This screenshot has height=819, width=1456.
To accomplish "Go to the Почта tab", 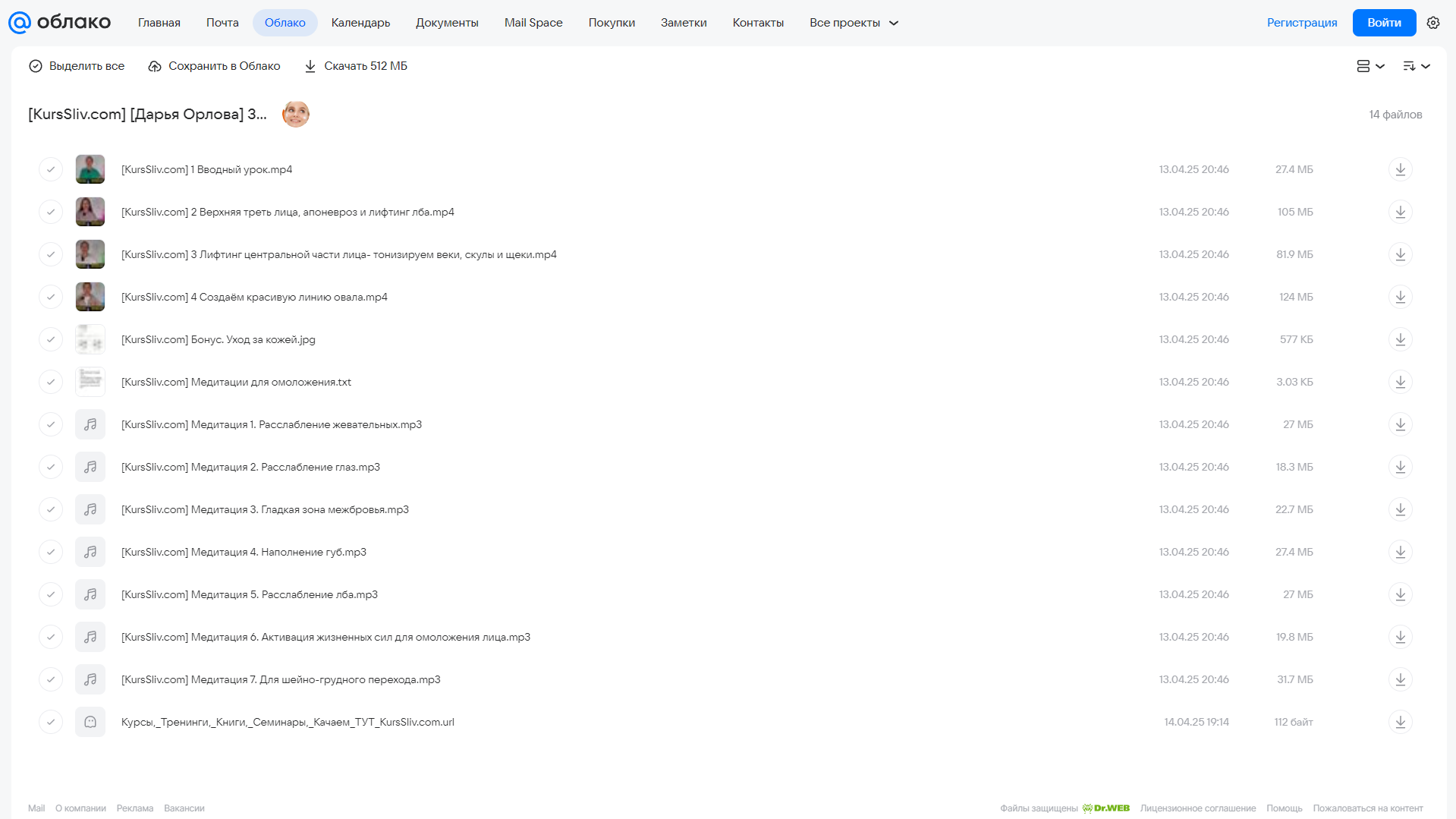I will pos(222,23).
